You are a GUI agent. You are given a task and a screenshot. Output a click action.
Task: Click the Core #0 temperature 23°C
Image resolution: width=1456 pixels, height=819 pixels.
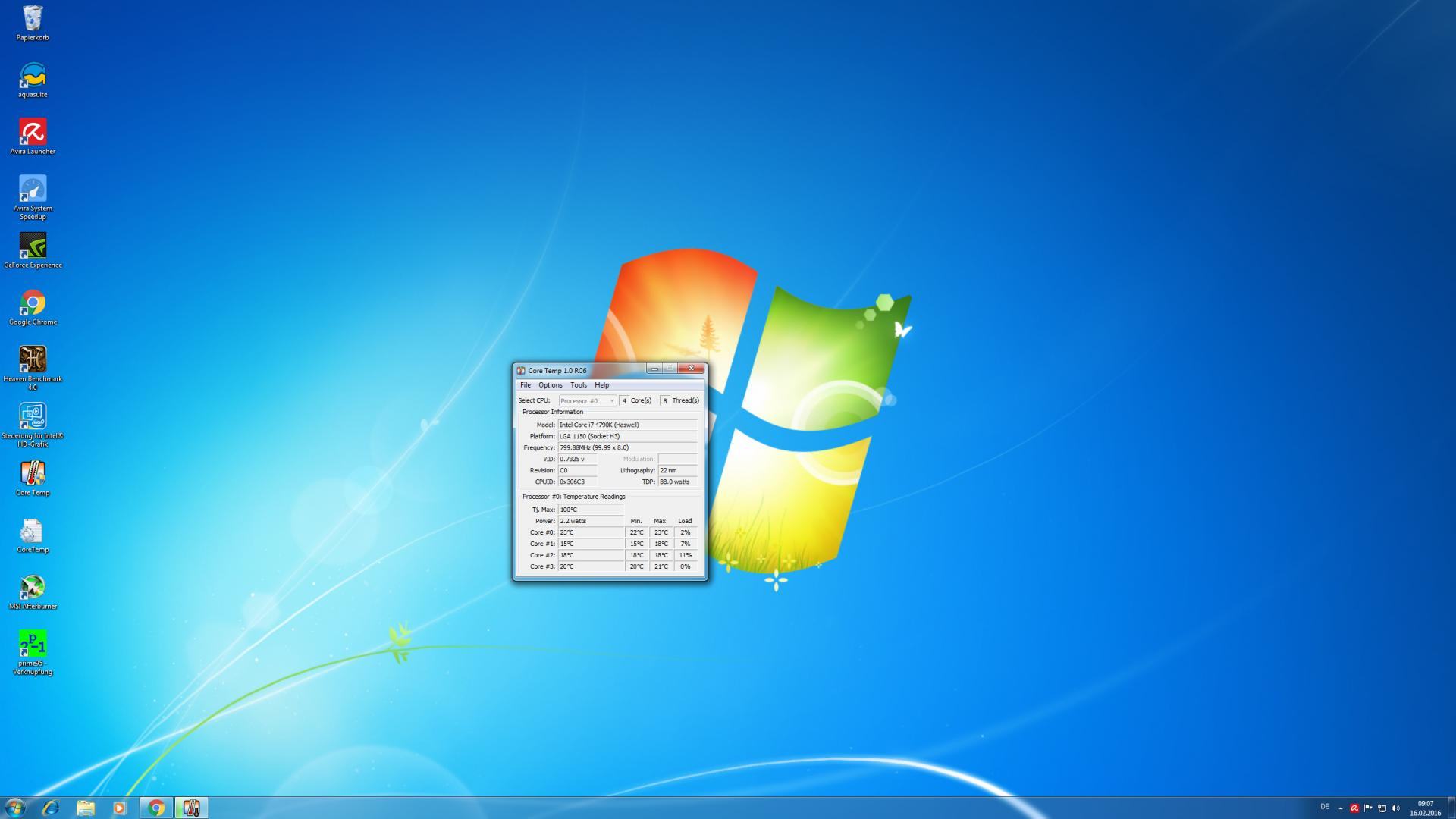(x=591, y=532)
